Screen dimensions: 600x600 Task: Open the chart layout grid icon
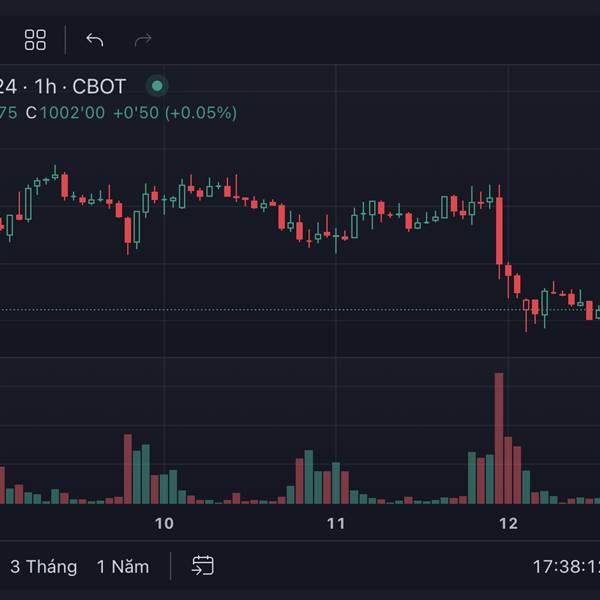35,40
